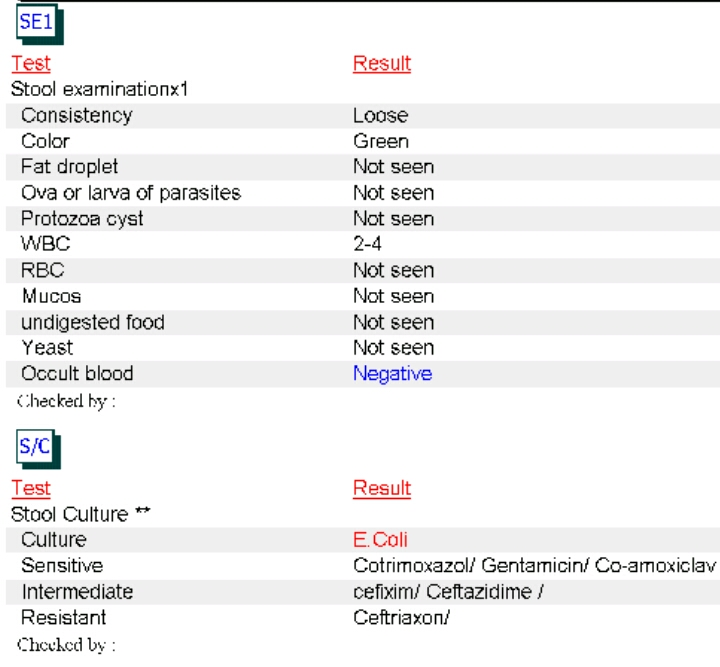
Task: Click the Green color result
Action: coord(381,141)
